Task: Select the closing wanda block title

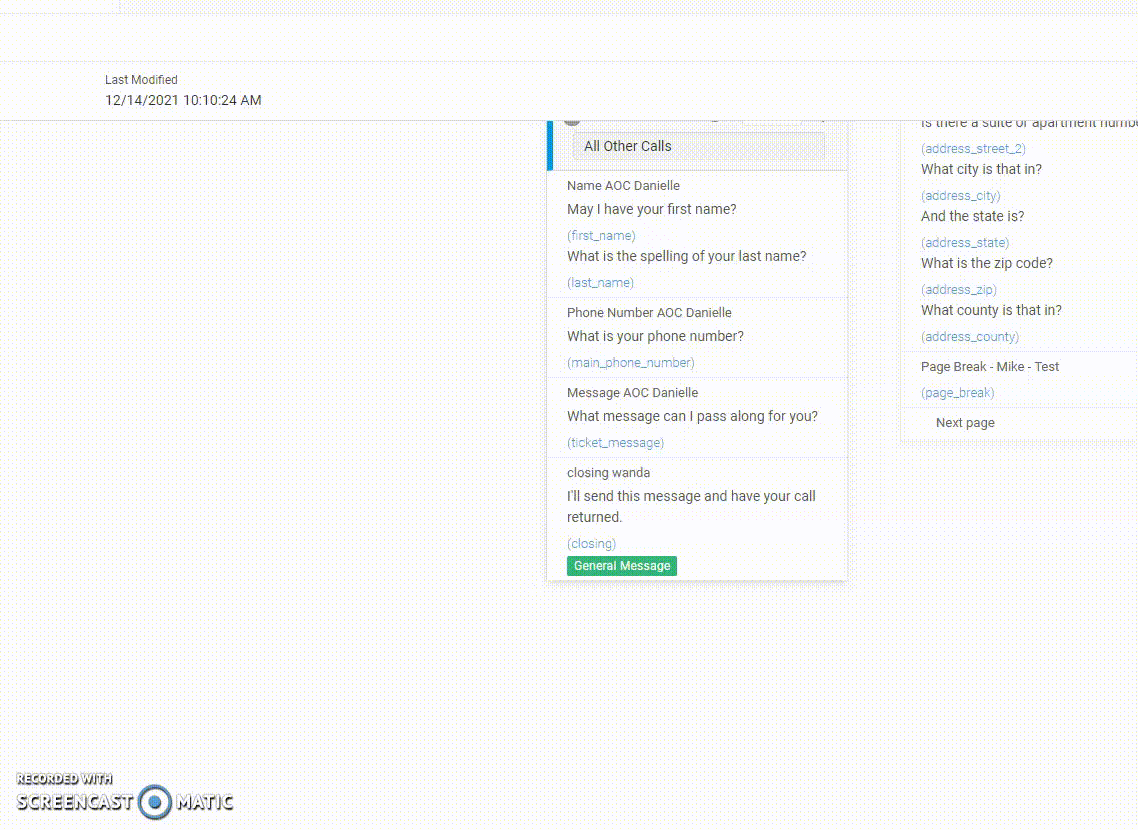Action: [608, 473]
